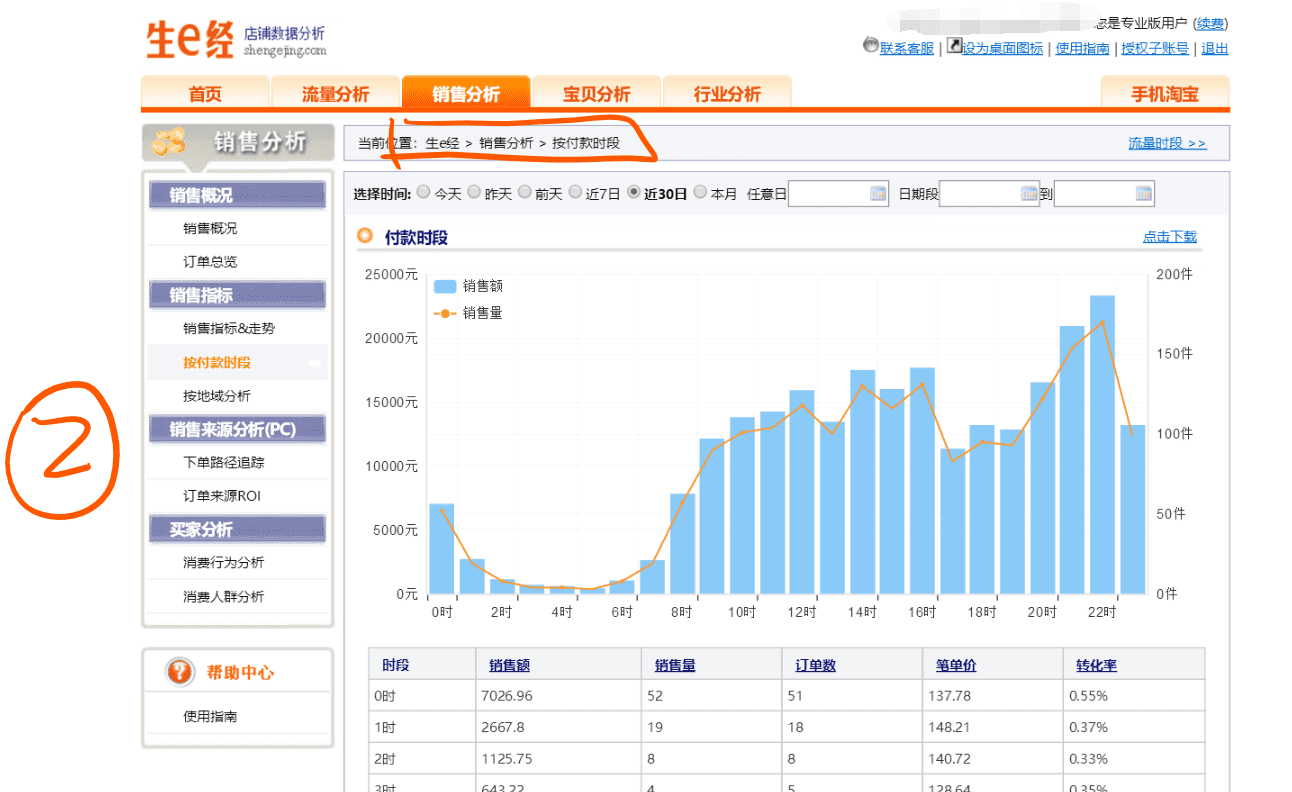
Task: Open 销售概况 item in sidebar
Action: (x=210, y=228)
